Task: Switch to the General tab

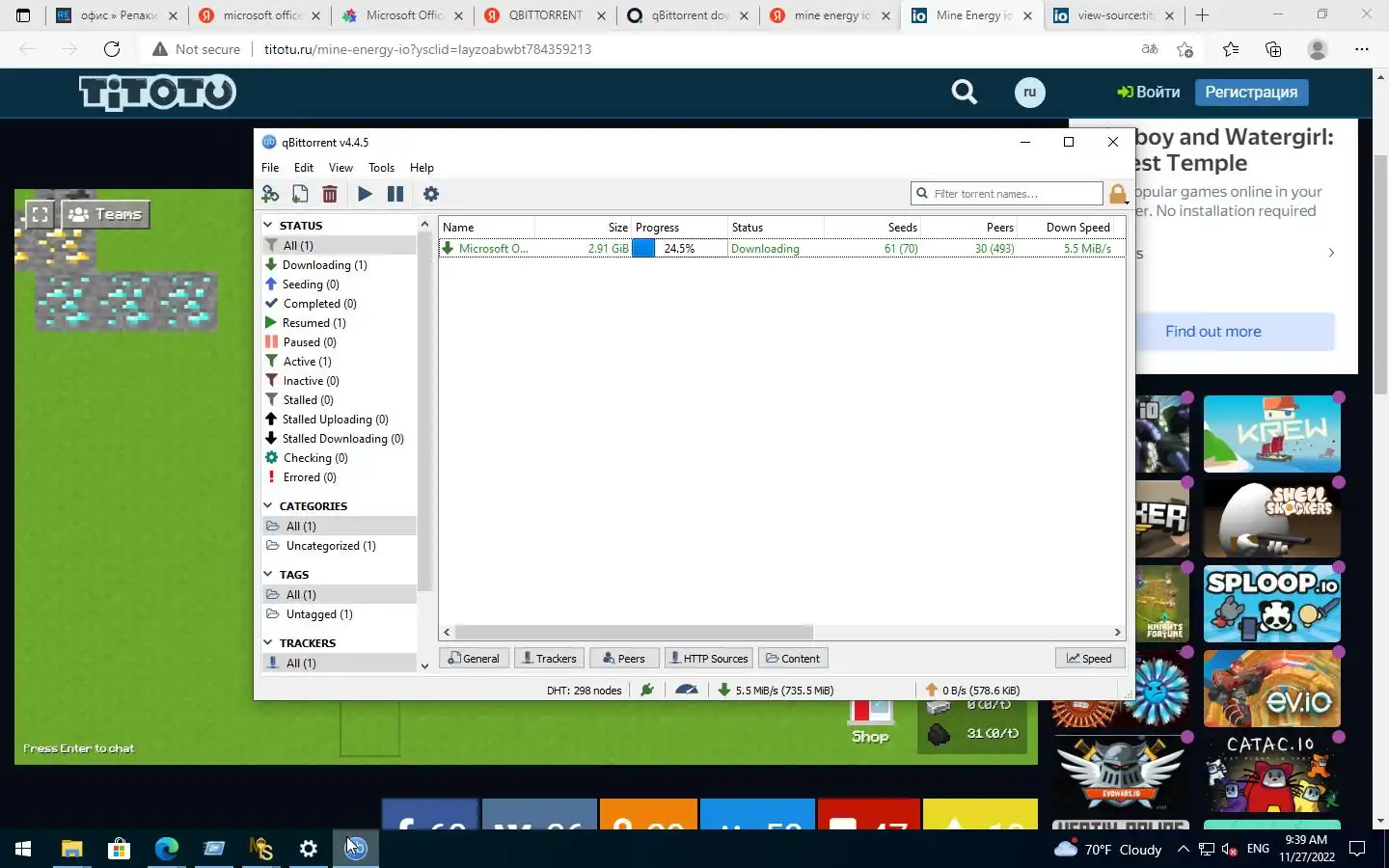Action: point(474,659)
